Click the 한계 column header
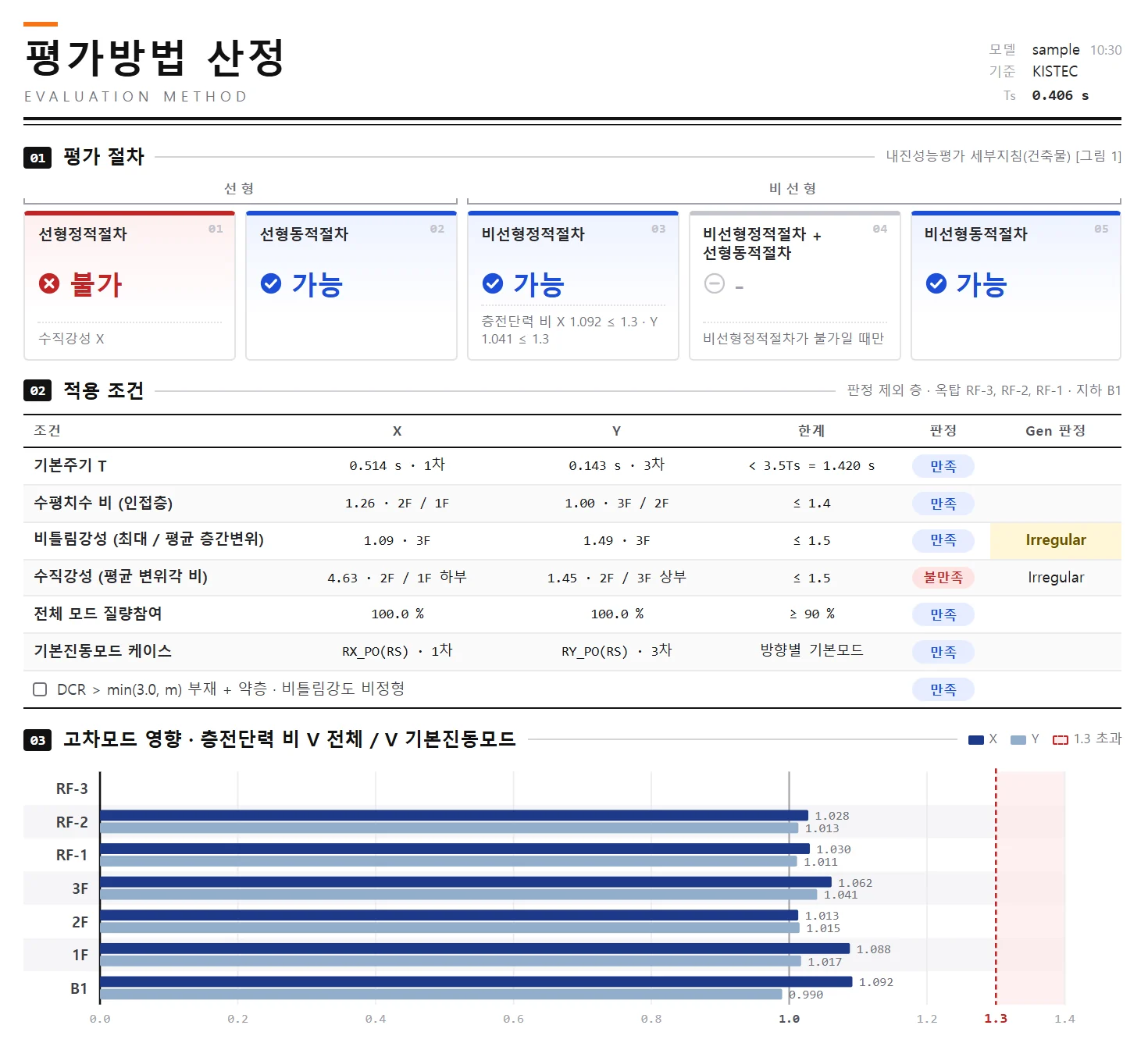This screenshot has width=1148, height=1043. coord(811,431)
